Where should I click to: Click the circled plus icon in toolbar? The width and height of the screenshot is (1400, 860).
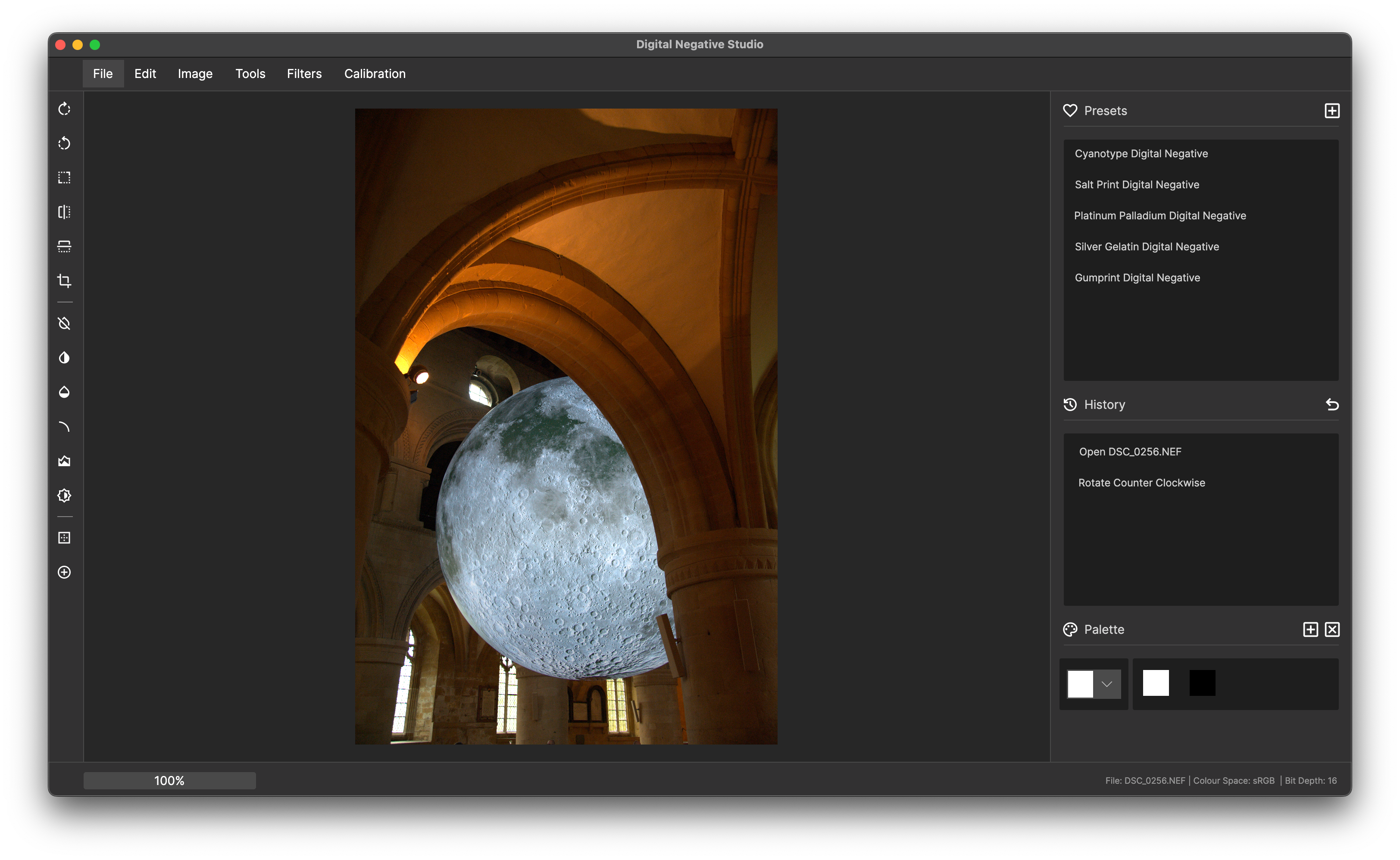point(64,572)
